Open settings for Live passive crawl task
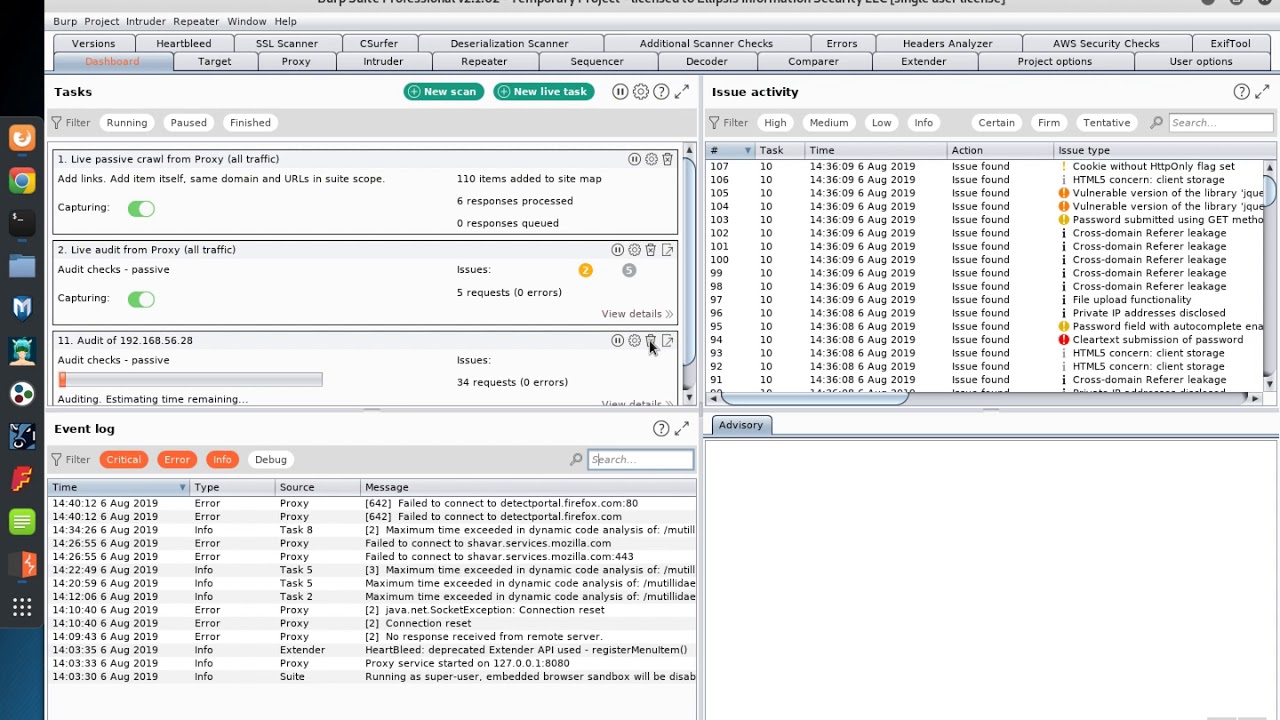The image size is (1280, 720). tap(651, 159)
